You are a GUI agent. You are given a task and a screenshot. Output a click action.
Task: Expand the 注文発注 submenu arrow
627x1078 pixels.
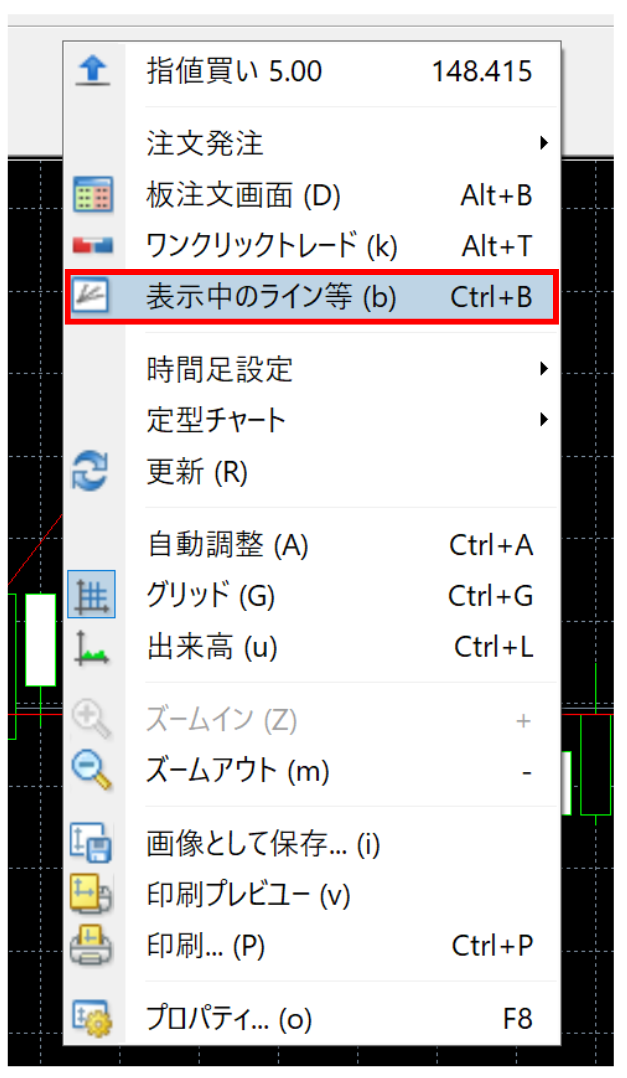coord(544,143)
